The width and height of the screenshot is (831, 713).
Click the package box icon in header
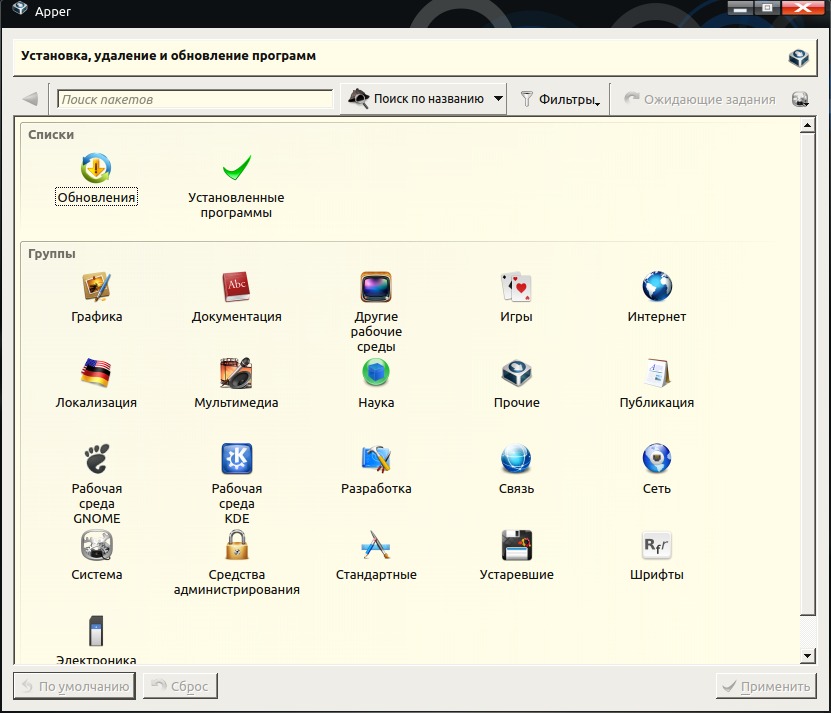798,57
